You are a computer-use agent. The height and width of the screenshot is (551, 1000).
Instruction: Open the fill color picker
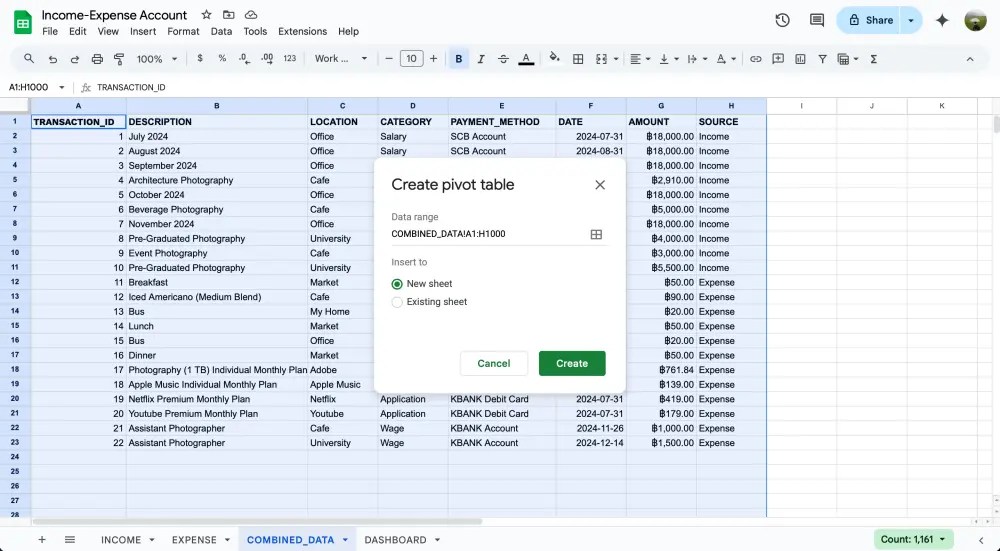tap(555, 59)
